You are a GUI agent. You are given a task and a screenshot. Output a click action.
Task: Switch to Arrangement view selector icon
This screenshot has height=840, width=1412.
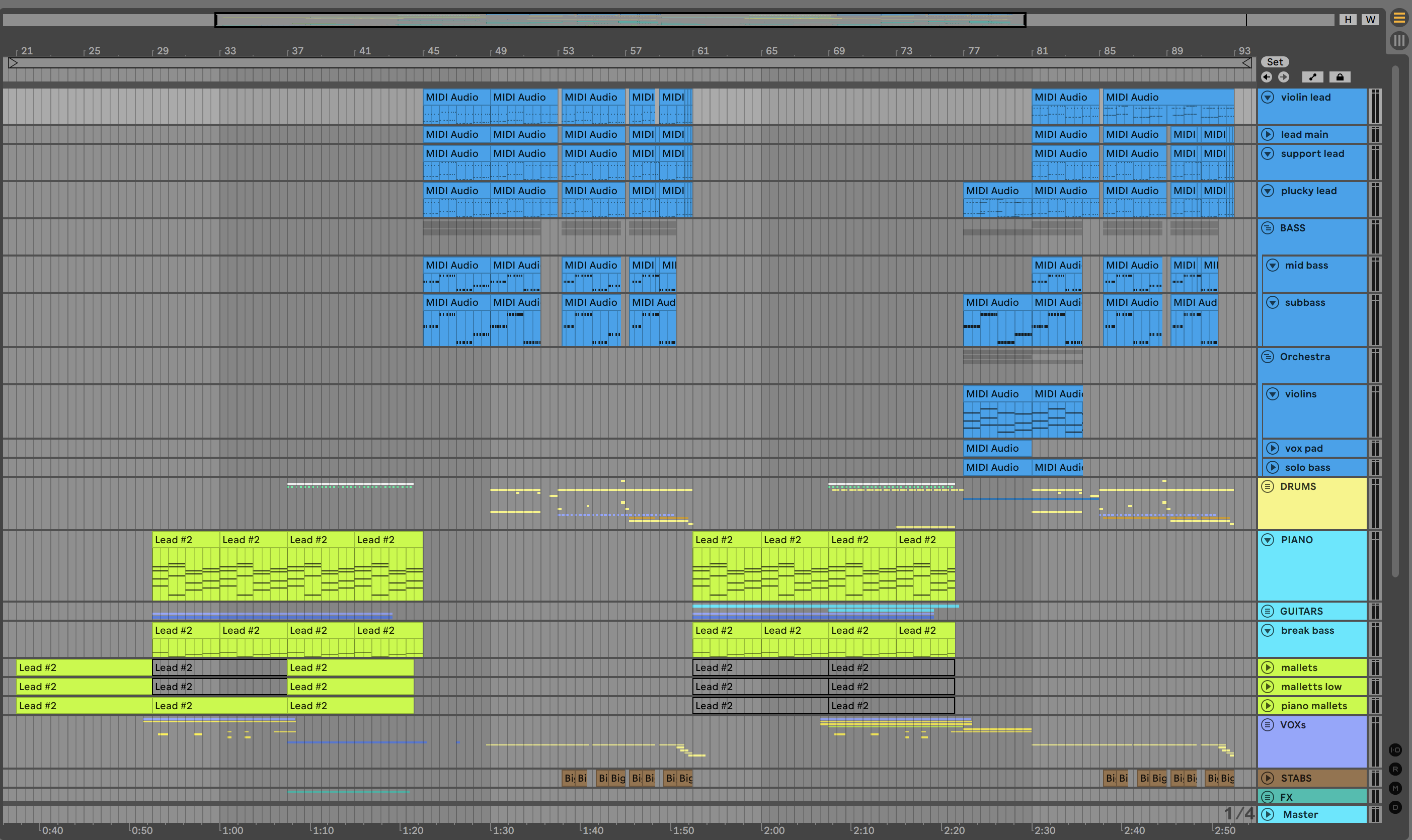point(1398,19)
